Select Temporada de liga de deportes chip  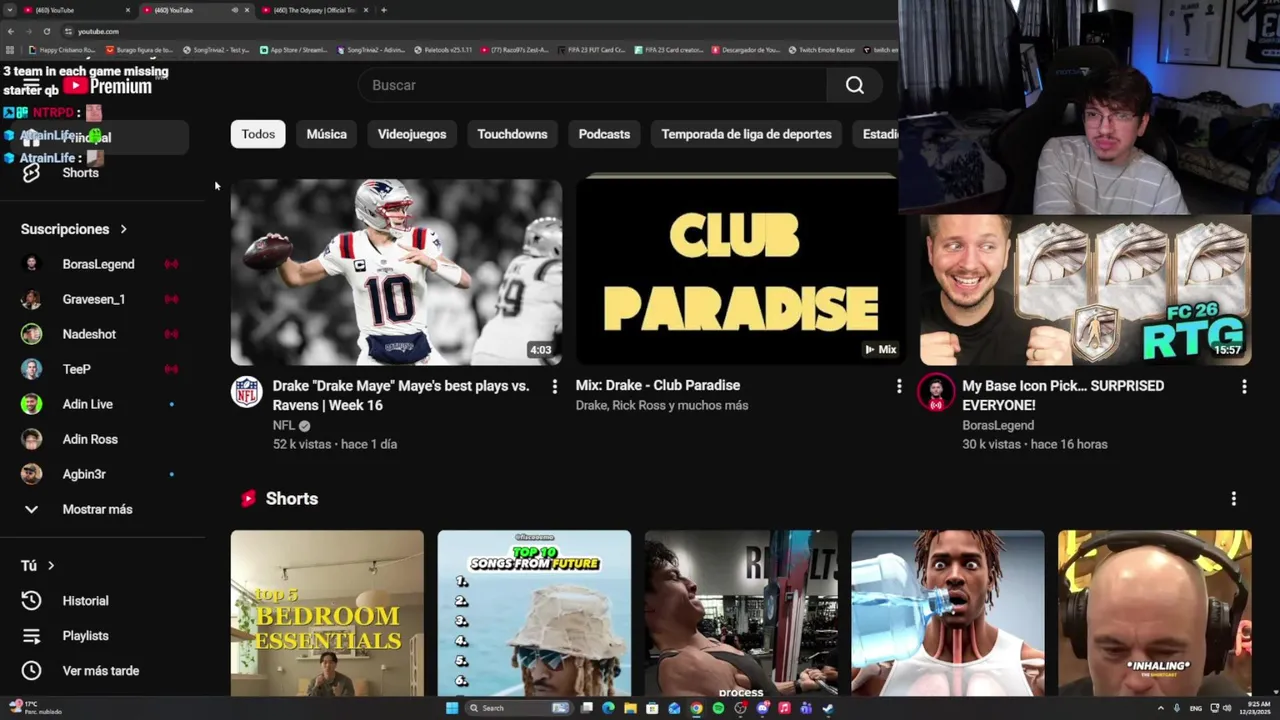tap(746, 134)
